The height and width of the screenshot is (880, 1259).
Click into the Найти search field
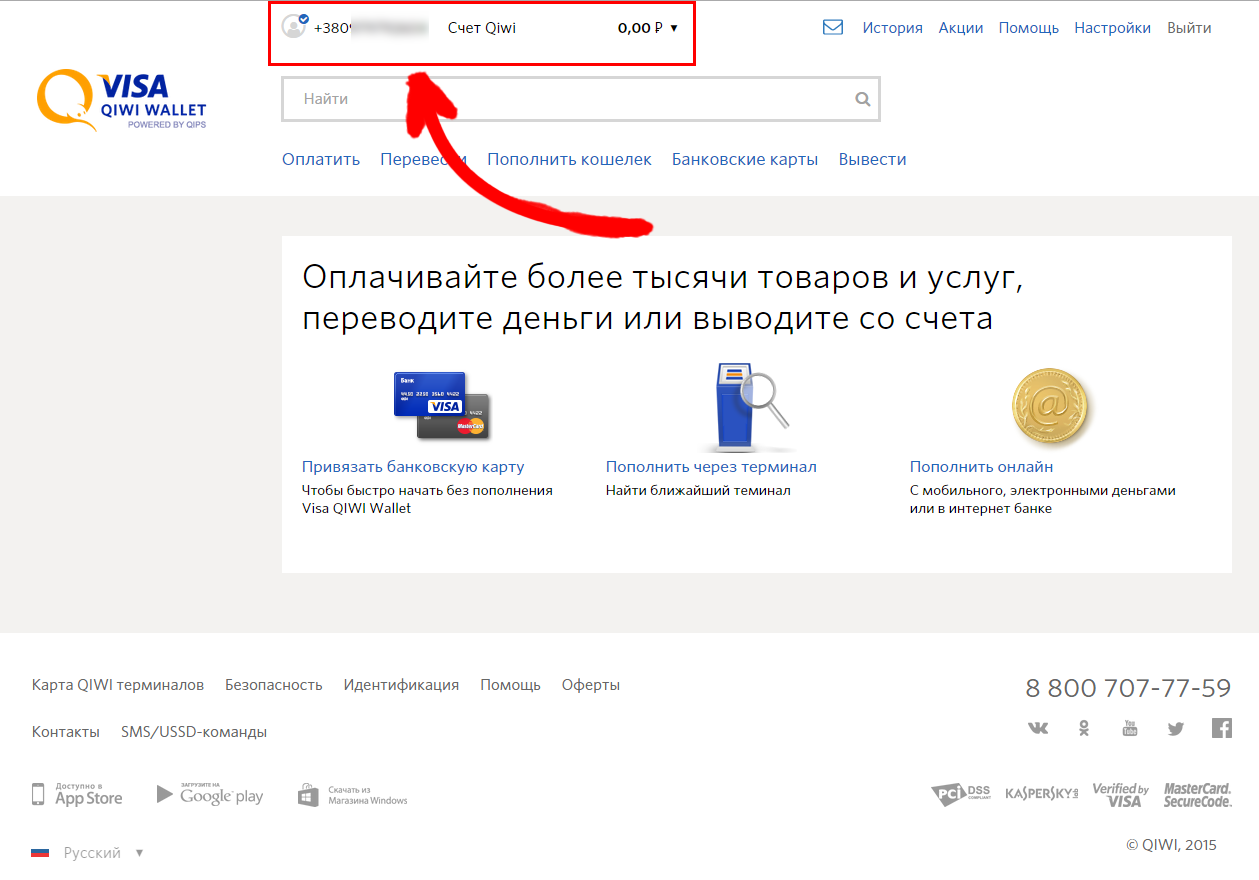click(x=581, y=99)
